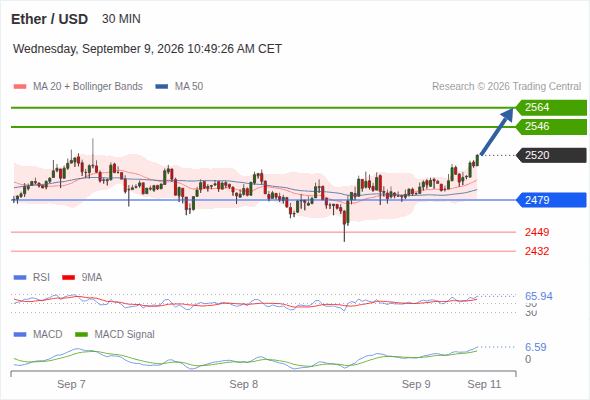Click the 9MA legend label
The width and height of the screenshot is (590, 400).
tap(92, 278)
